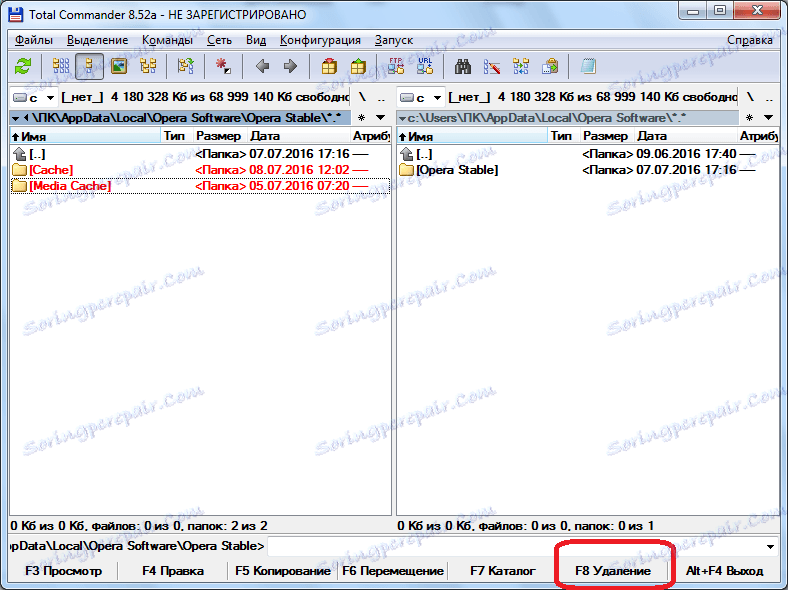Sort left panel by Размер column
This screenshot has height=590, width=788.
(x=219, y=136)
